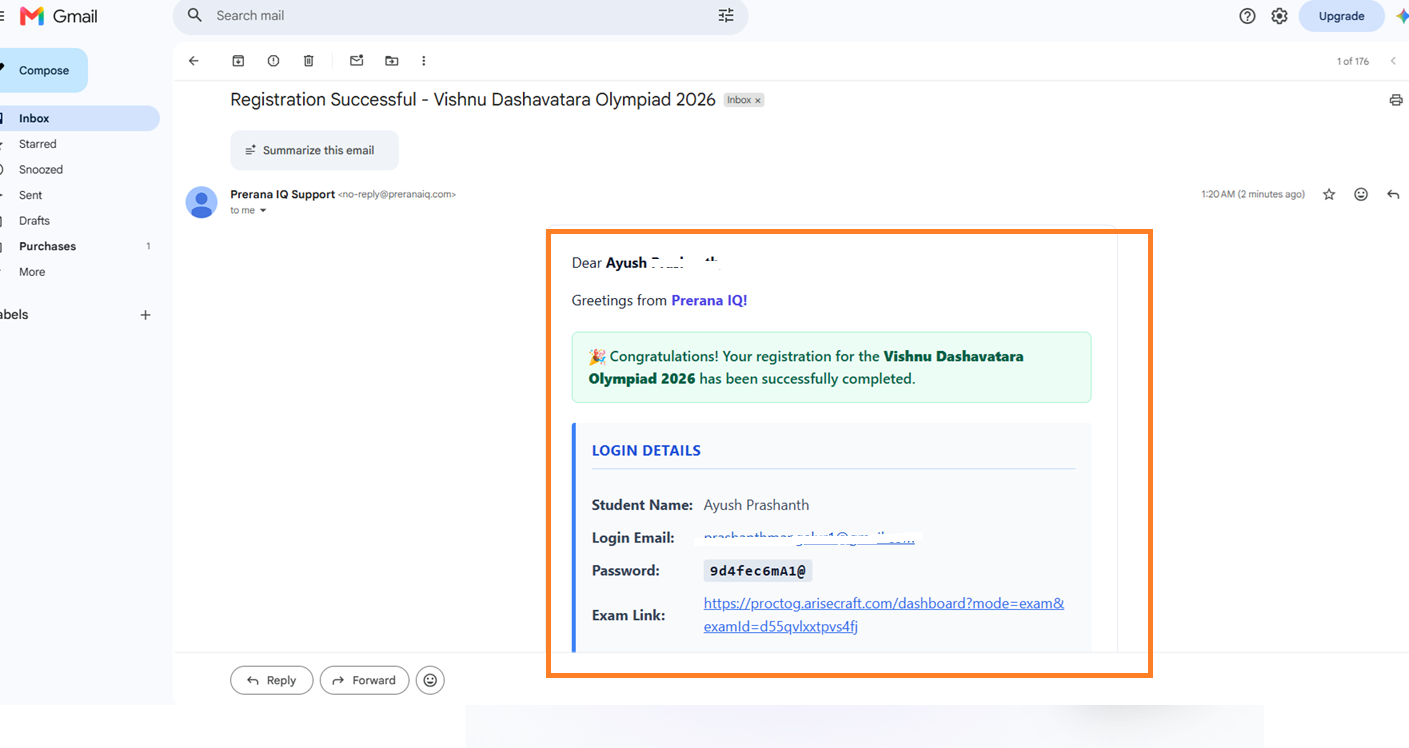Screen dimensions: 1409x748
Task: Click the sender name Prerana IQ Support
Action: click(x=283, y=194)
